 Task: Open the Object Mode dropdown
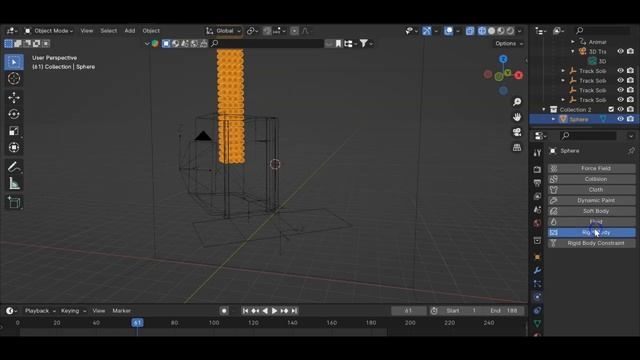point(49,31)
